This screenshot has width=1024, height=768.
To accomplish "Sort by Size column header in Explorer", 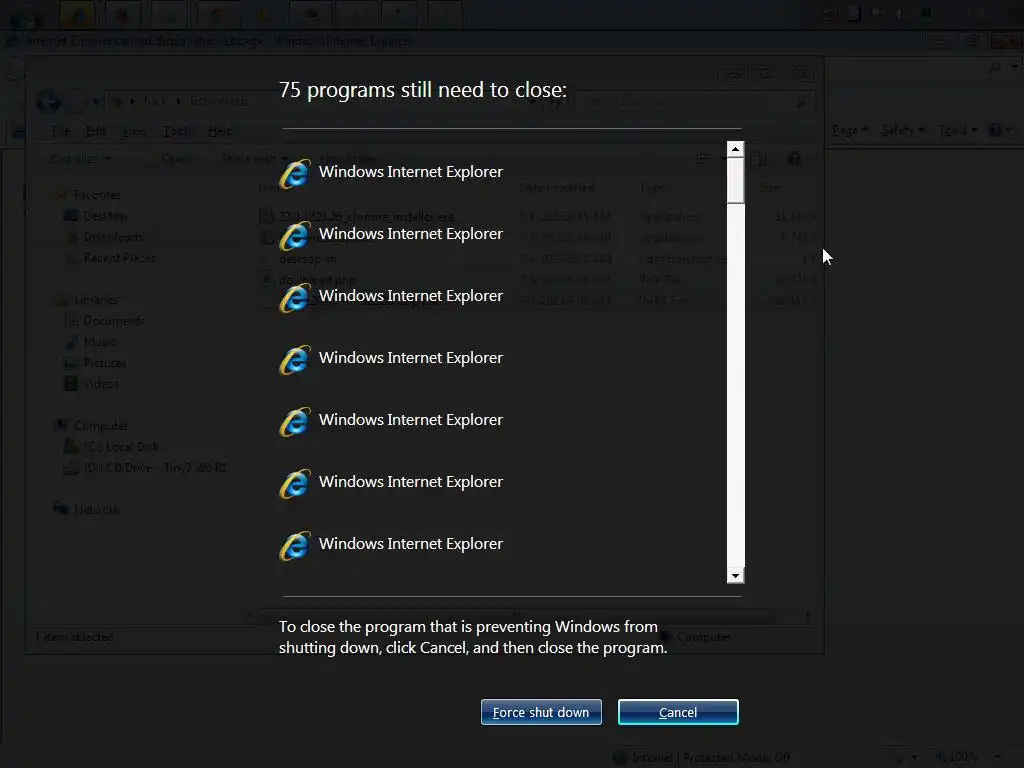I will 769,188.
